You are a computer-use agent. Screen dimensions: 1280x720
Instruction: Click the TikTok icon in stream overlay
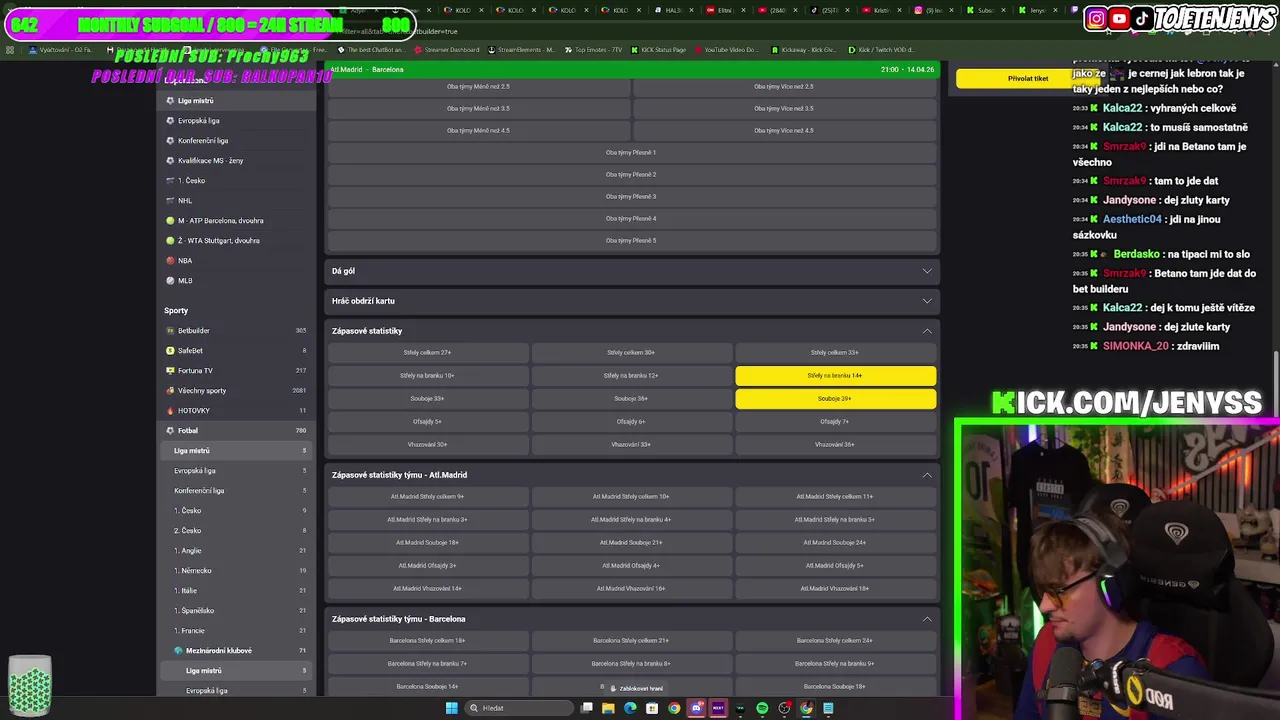(1142, 18)
